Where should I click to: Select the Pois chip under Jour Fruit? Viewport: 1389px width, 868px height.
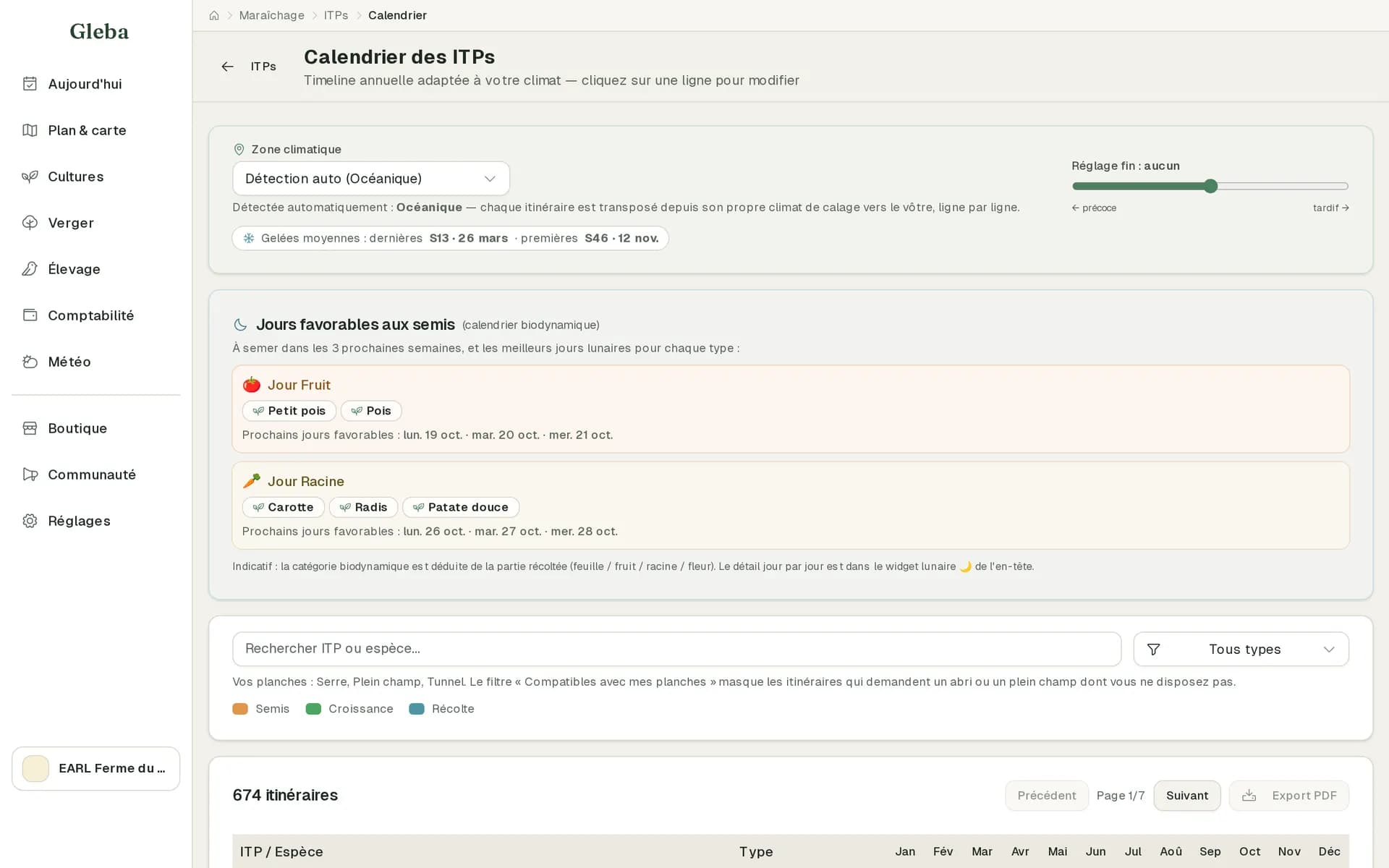371,411
